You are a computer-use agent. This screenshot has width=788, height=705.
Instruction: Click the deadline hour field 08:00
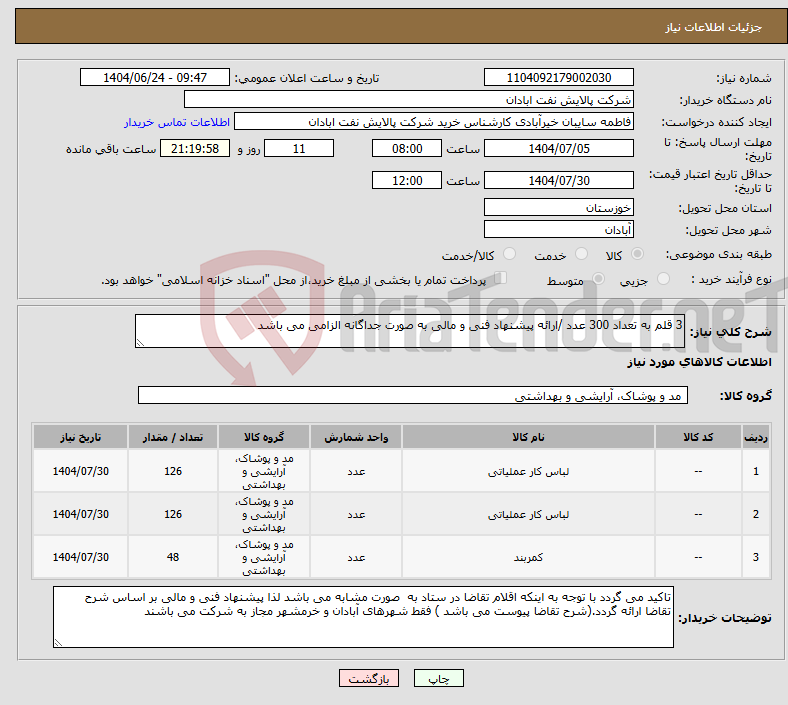point(407,148)
